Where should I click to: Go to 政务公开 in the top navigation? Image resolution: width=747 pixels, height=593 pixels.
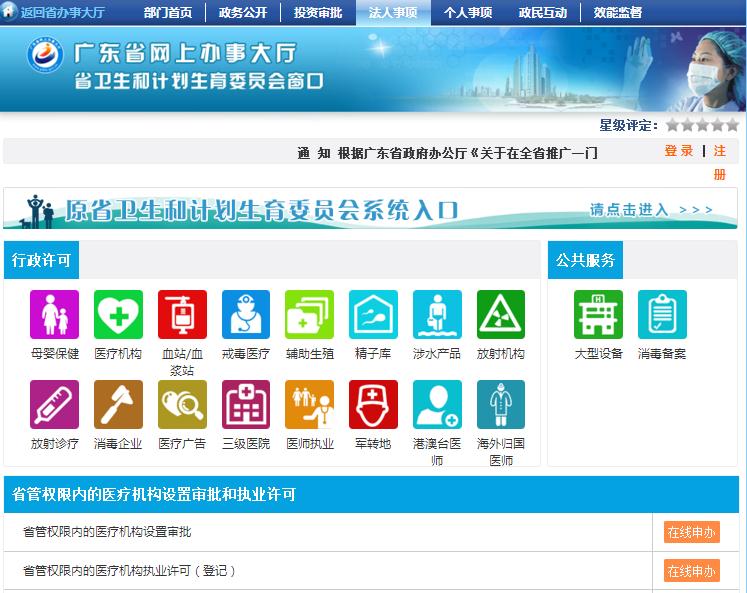pyautogui.click(x=243, y=12)
